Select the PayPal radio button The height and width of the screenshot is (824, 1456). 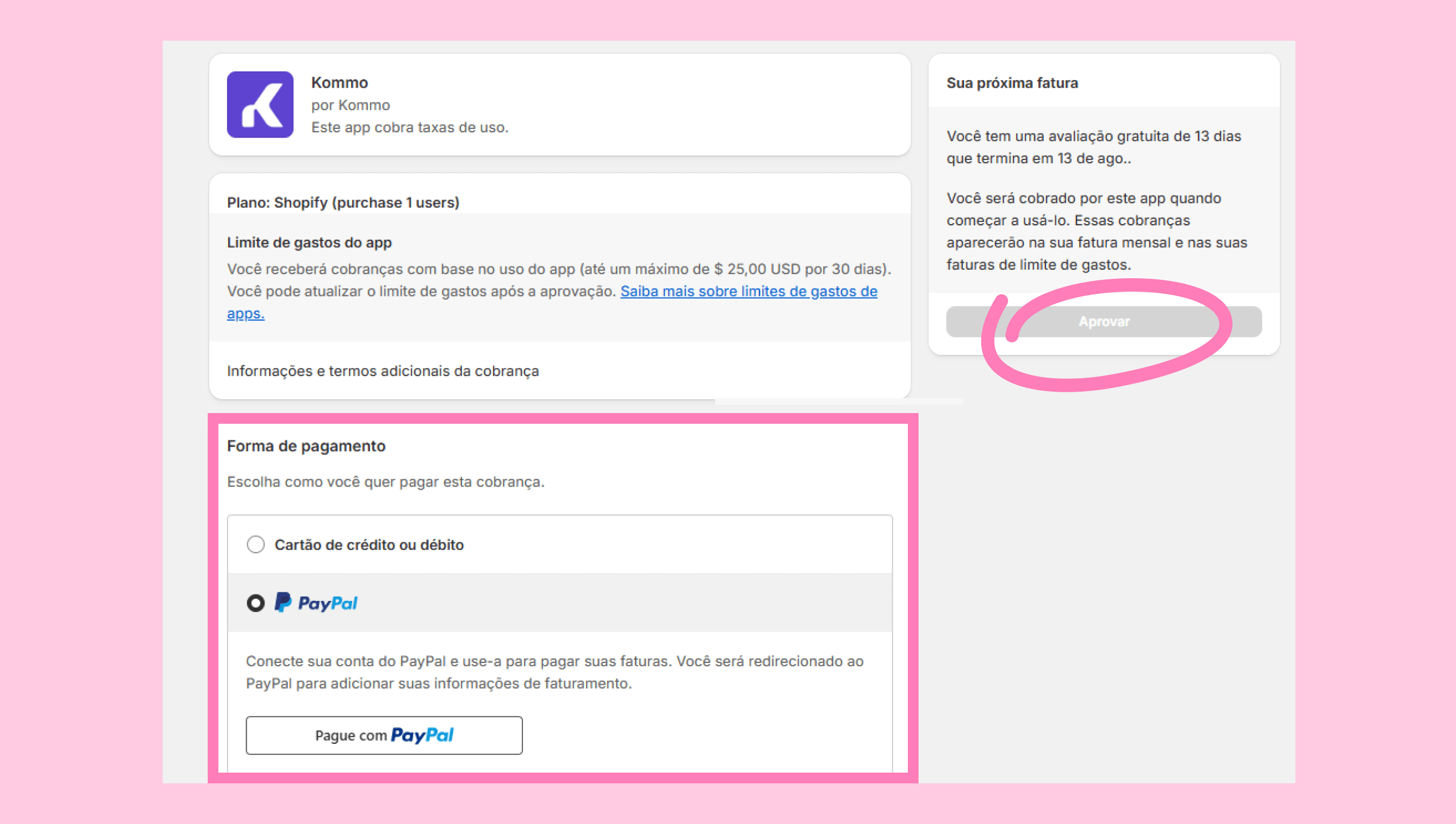click(x=256, y=602)
